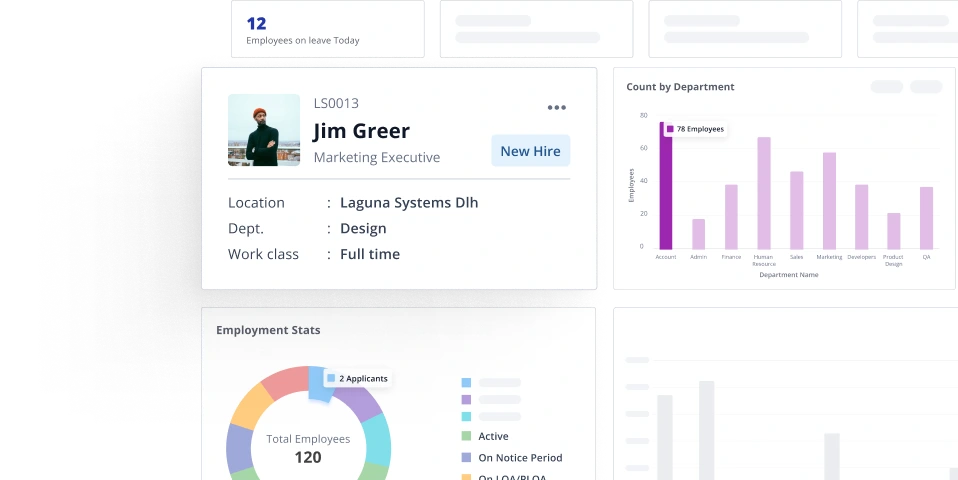The height and width of the screenshot is (480, 958).
Task: Click the green Active legend swatch
Action: click(x=466, y=436)
